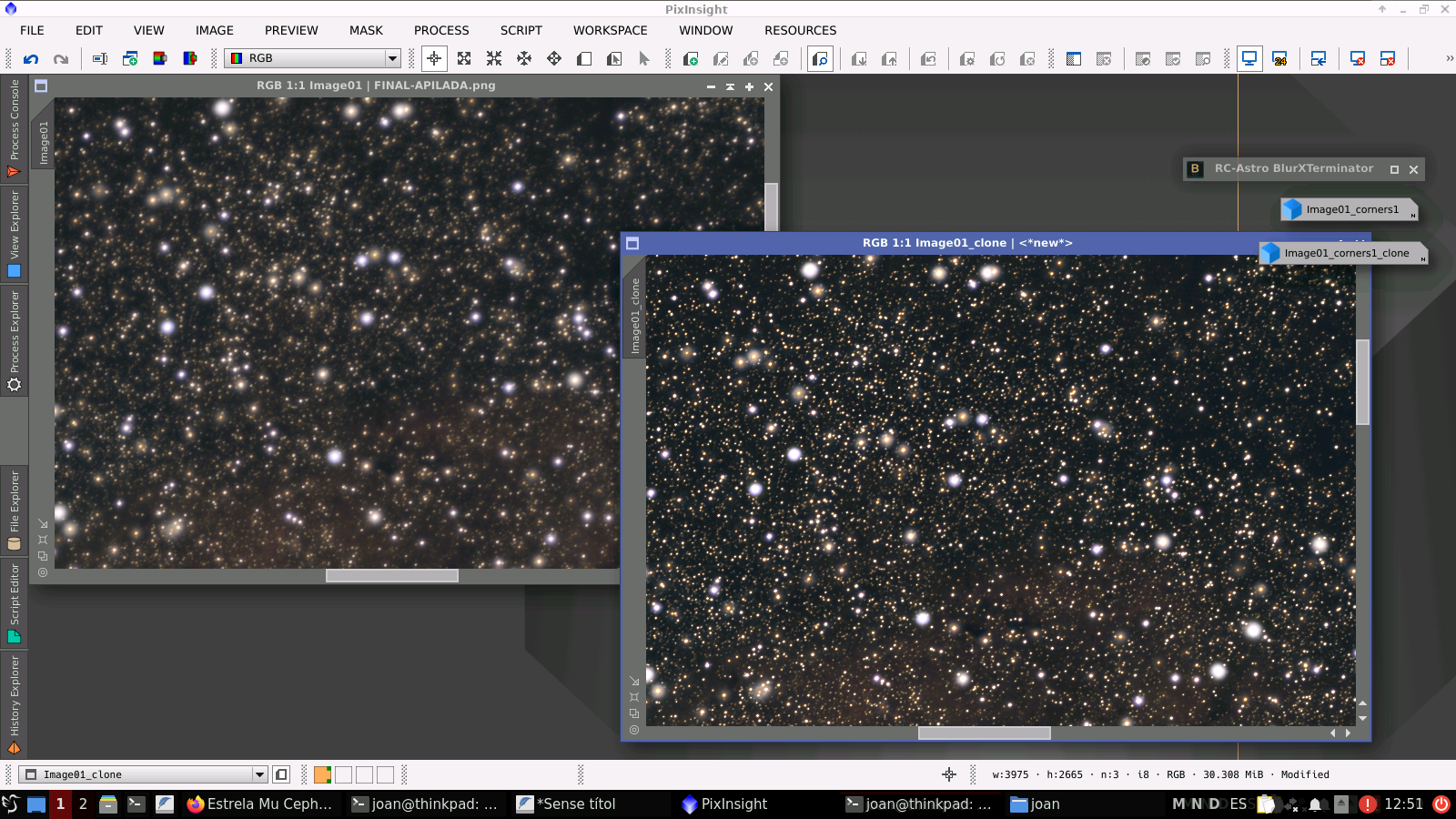
Task: Click the 24-bit display lookup table icon
Action: pyautogui.click(x=1279, y=59)
